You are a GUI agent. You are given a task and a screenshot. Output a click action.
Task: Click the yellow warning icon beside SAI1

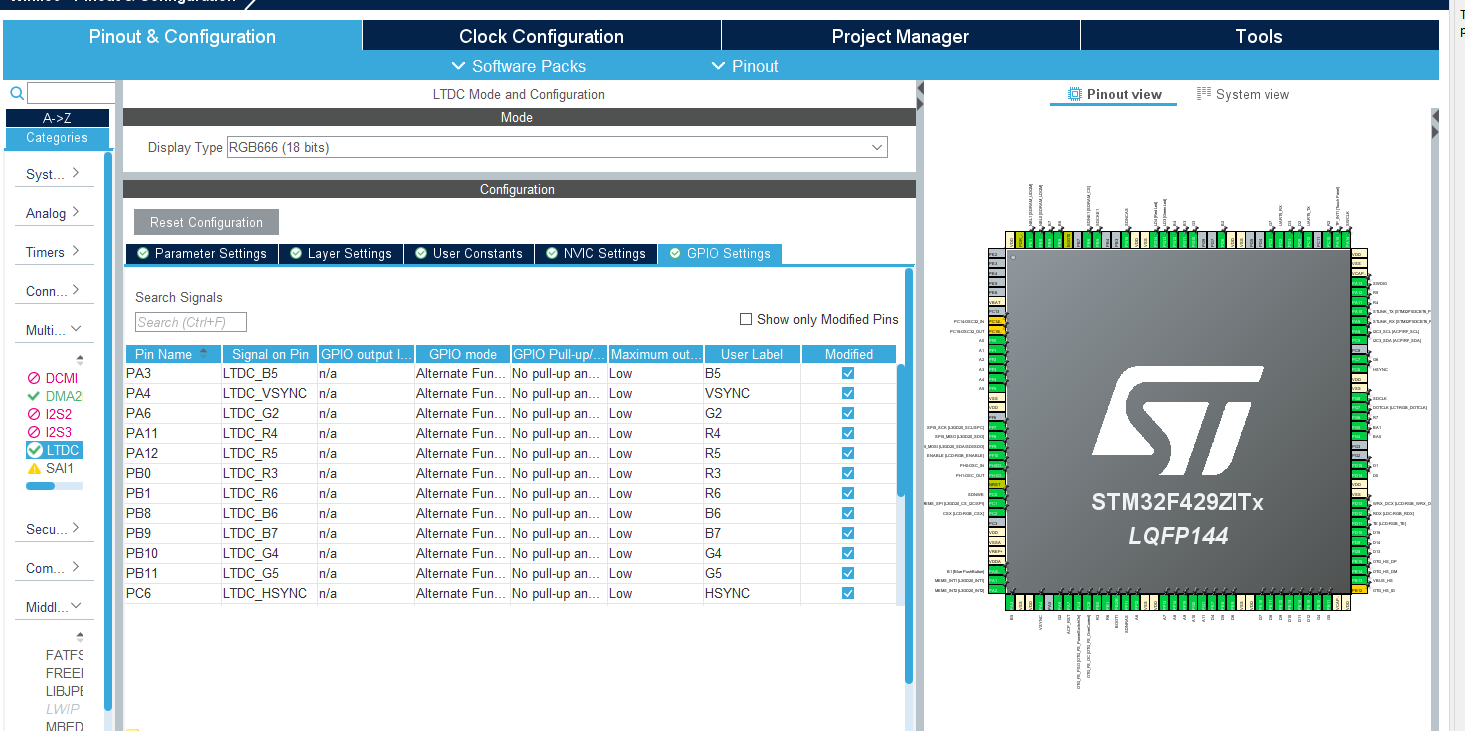(x=34, y=468)
